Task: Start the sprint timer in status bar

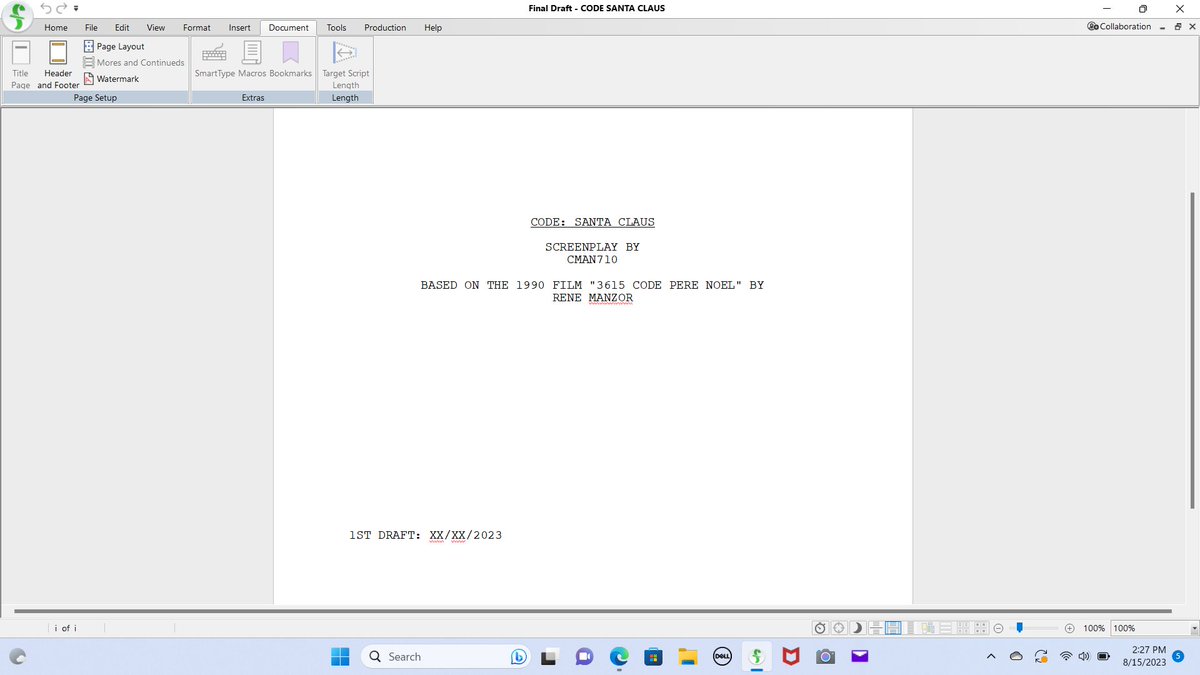Action: (821, 628)
